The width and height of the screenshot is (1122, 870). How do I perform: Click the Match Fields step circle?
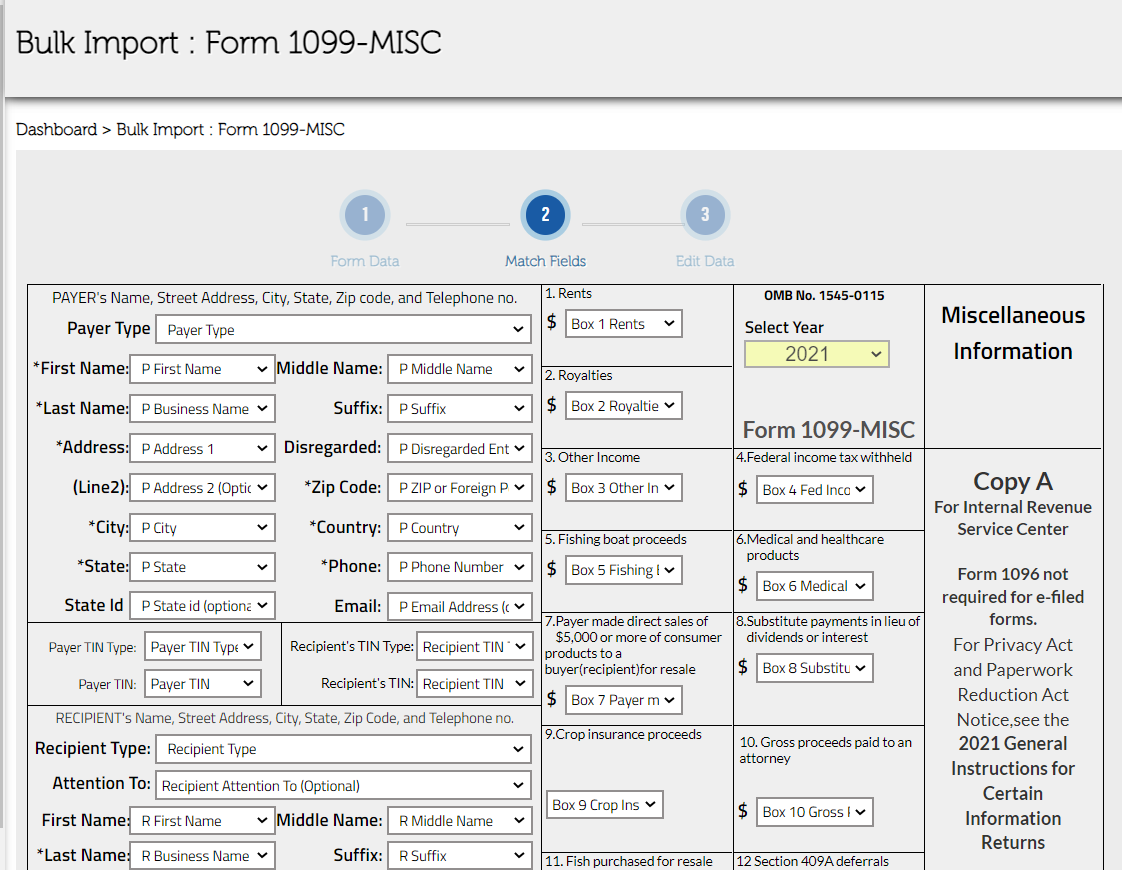[545, 214]
